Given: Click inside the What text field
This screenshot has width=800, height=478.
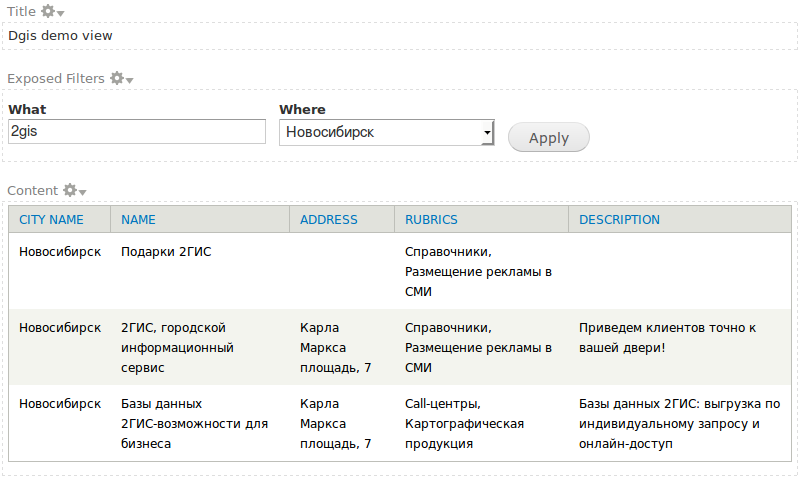Looking at the screenshot, I should pos(137,132).
